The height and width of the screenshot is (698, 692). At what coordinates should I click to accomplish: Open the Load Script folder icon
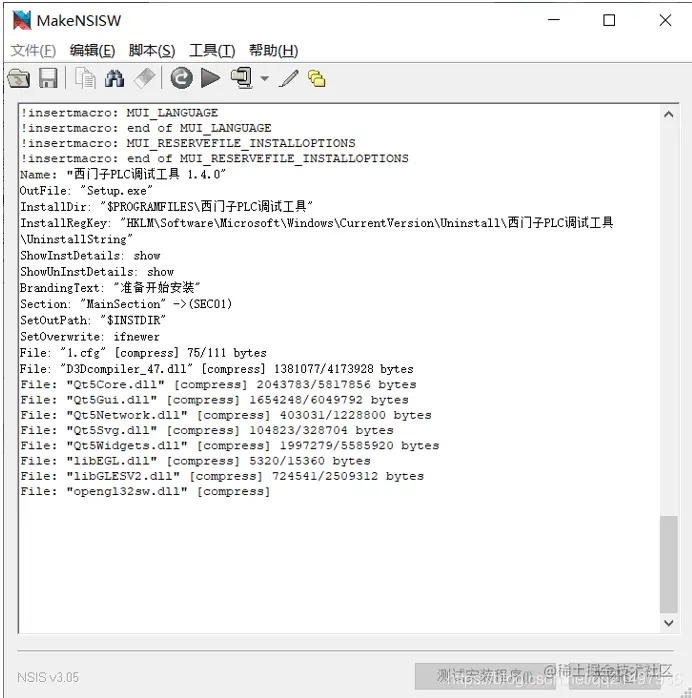(x=19, y=78)
